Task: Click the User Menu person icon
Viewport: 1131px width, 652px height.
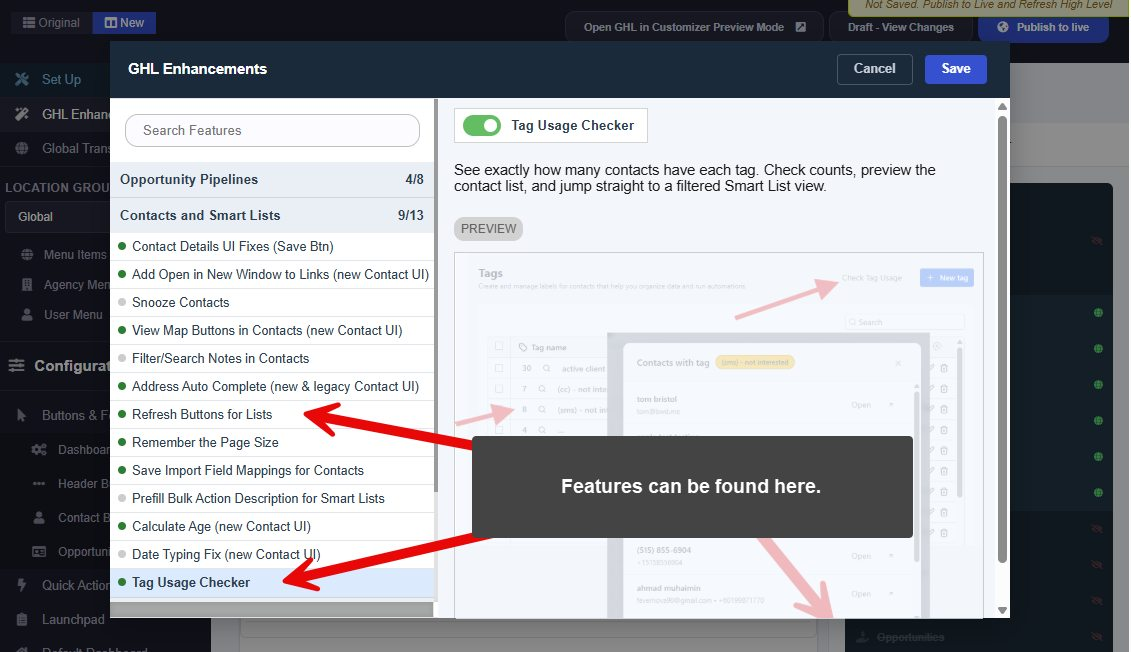Action: tap(27, 314)
